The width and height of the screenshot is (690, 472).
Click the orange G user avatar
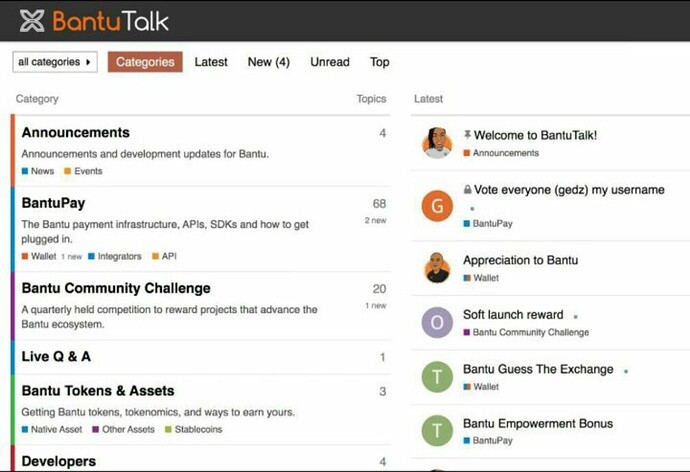click(437, 205)
